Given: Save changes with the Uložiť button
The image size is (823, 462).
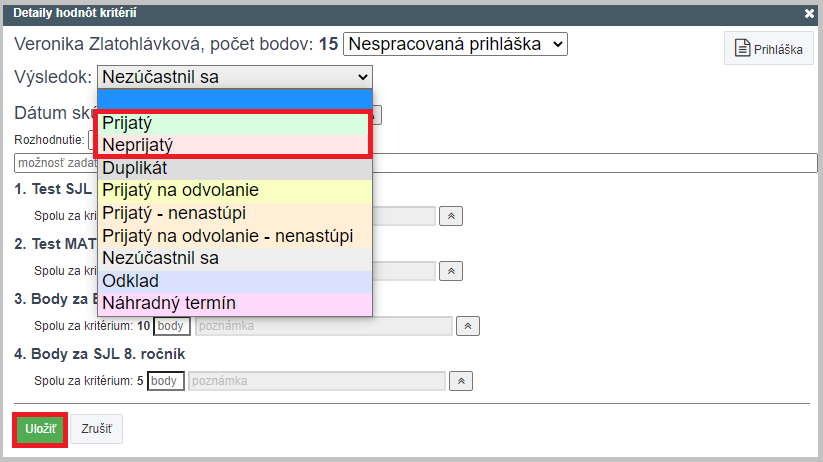Looking at the screenshot, I should (40, 429).
